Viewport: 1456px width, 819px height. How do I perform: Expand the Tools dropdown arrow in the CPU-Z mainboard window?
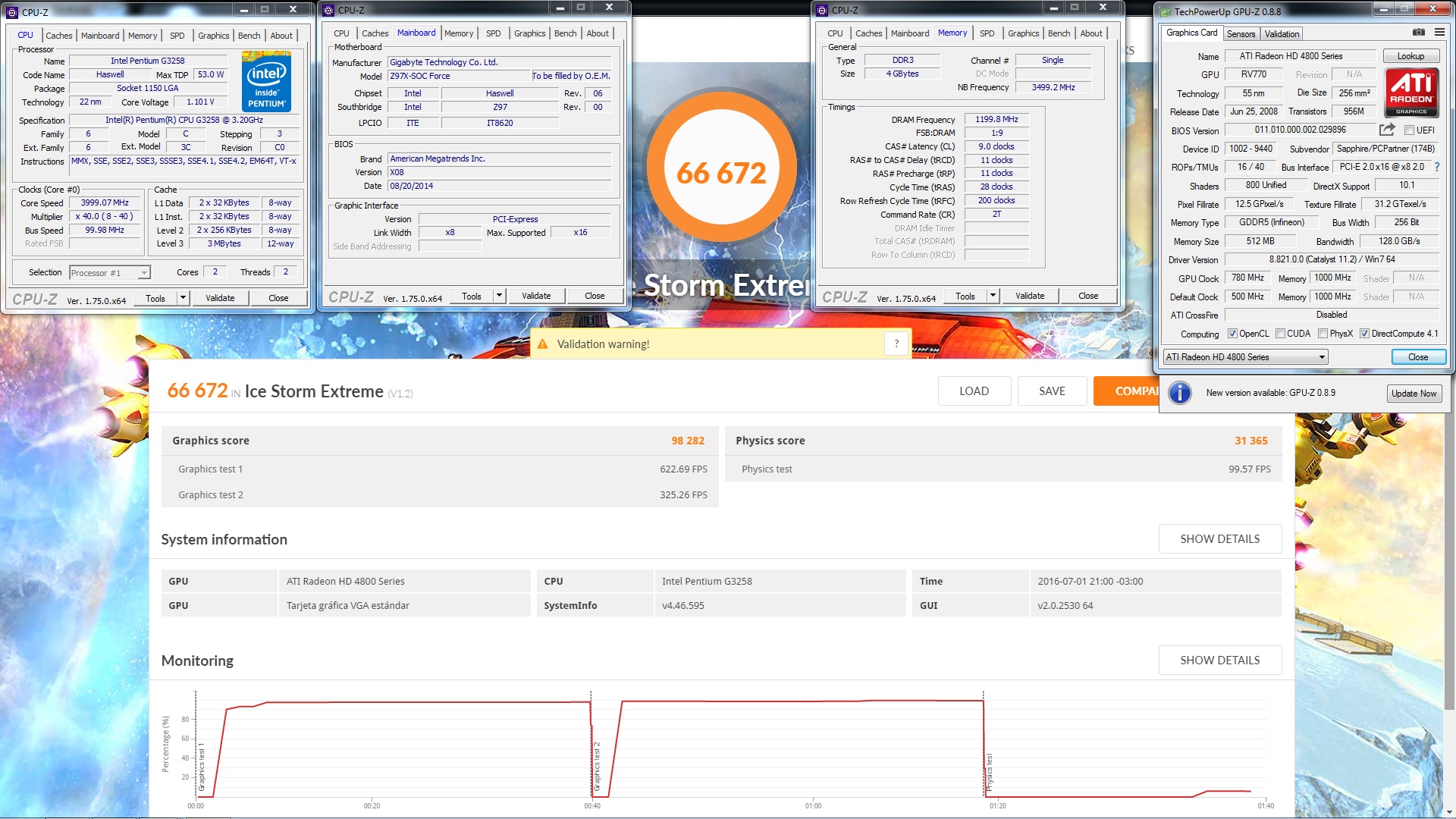pyautogui.click(x=499, y=296)
